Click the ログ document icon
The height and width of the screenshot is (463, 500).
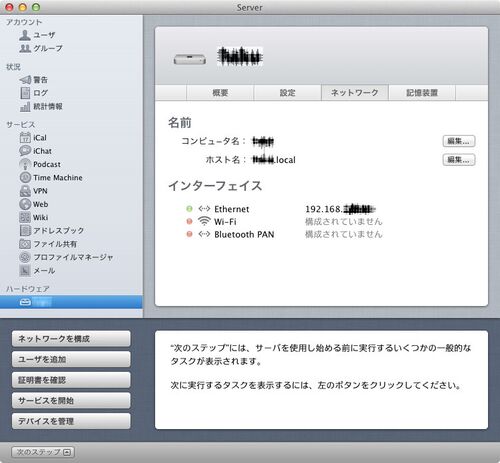pos(25,93)
